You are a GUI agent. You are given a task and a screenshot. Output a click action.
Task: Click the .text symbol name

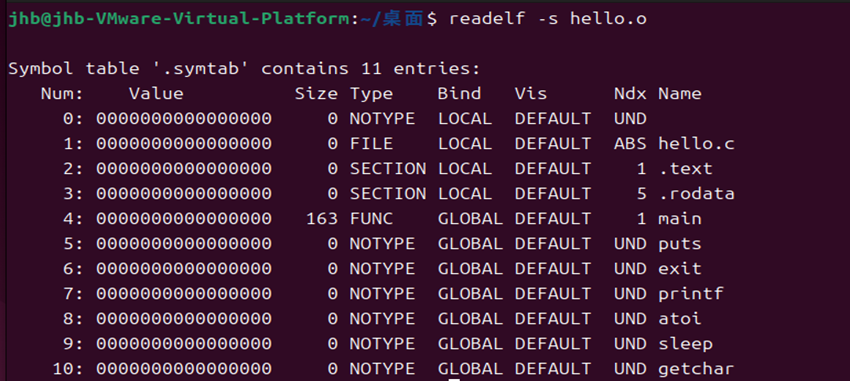(685, 169)
